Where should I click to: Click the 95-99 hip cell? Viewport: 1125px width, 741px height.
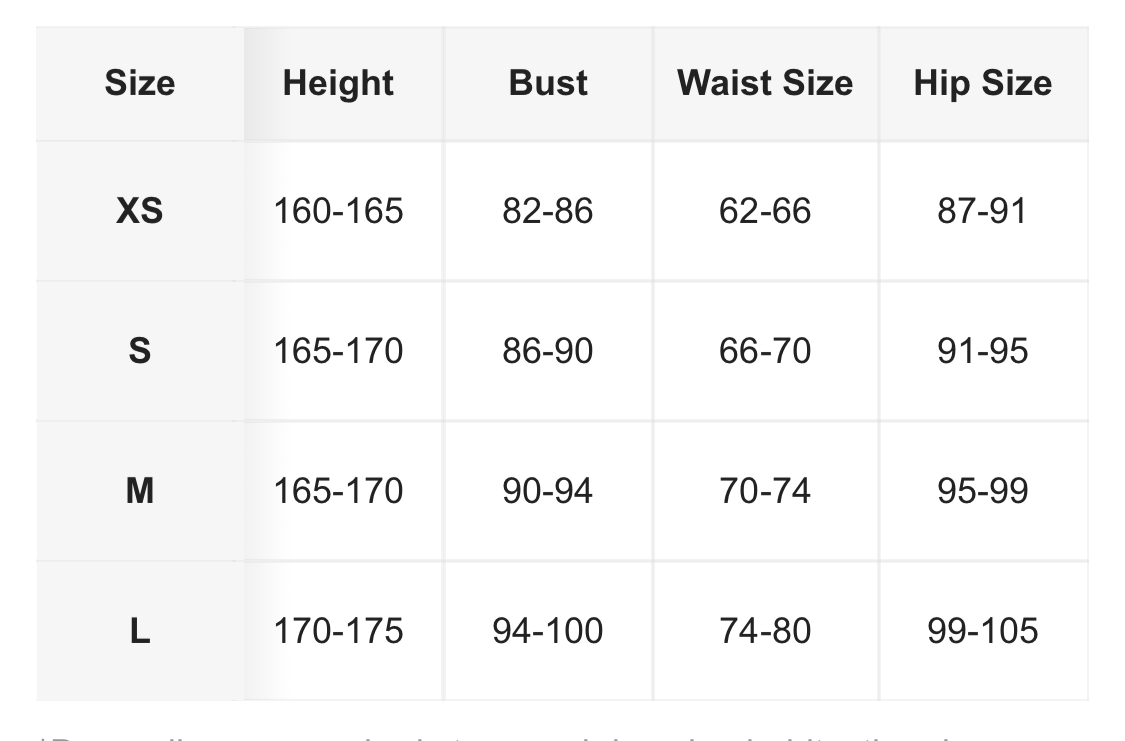(982, 491)
